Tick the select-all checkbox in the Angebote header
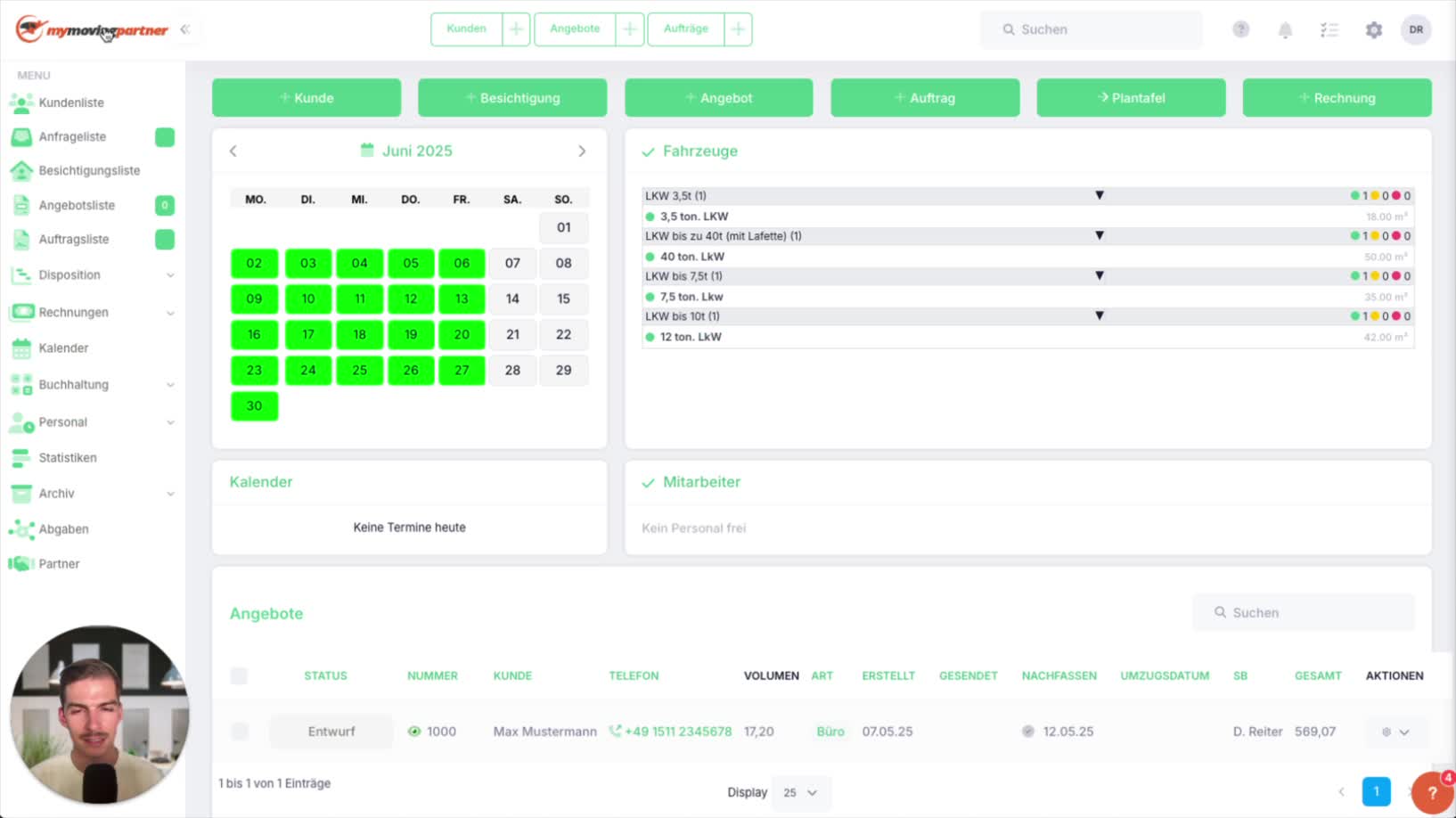 click(239, 675)
